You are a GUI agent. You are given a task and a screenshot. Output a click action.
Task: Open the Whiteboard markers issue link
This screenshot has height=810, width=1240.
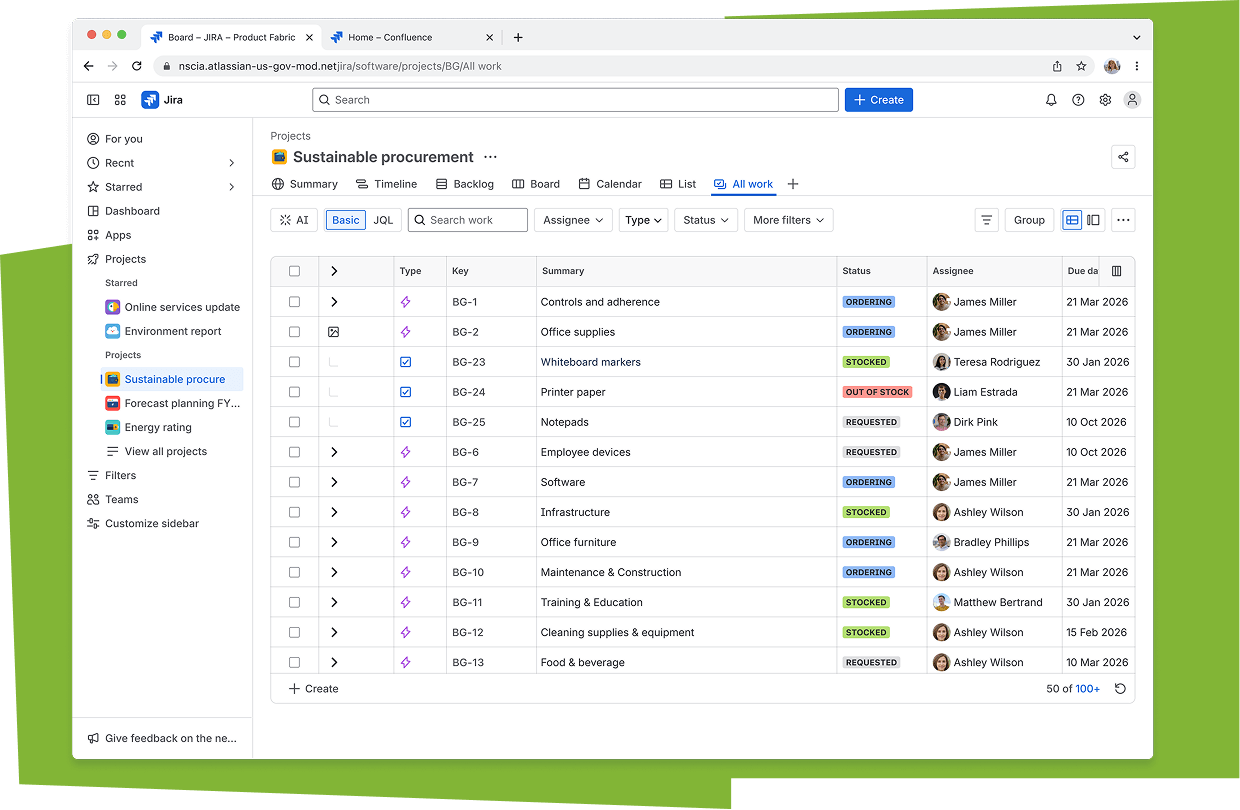(x=590, y=362)
